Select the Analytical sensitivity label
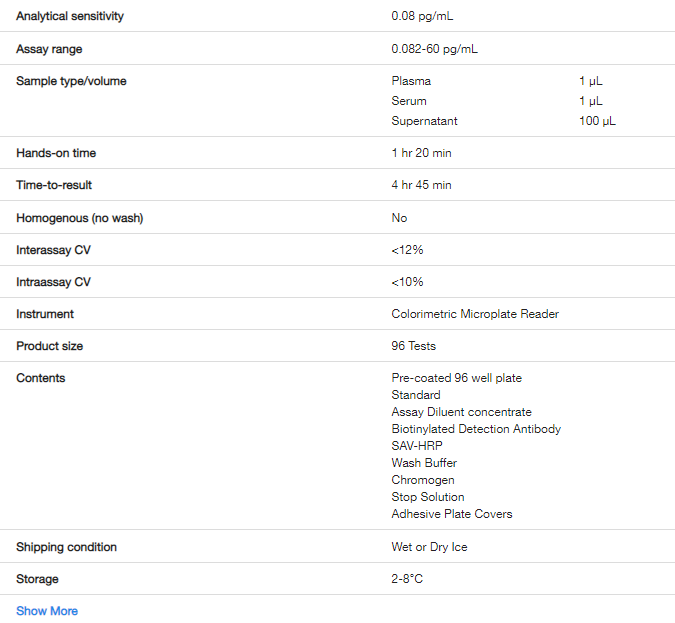This screenshot has height=623, width=675. coord(70,16)
